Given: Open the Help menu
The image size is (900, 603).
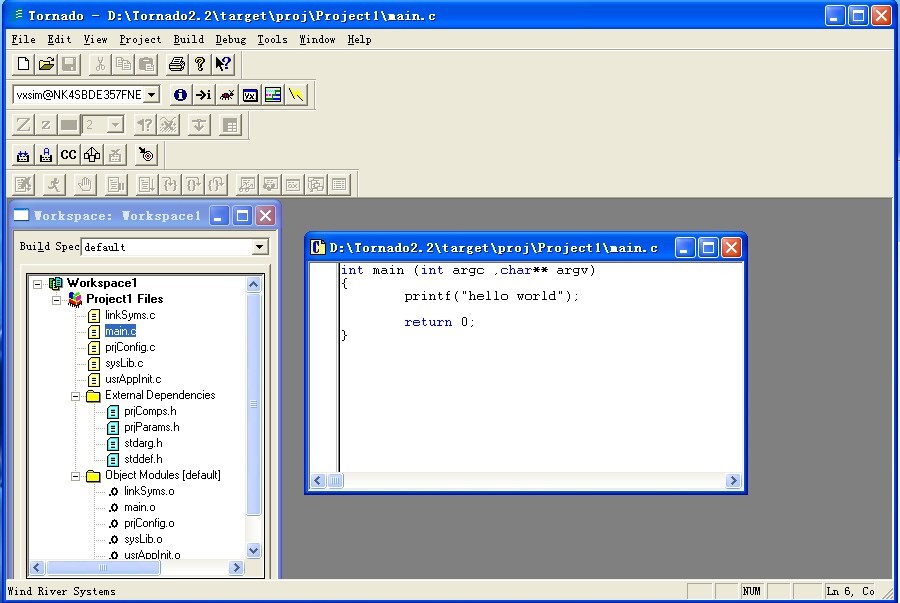Looking at the screenshot, I should [359, 40].
